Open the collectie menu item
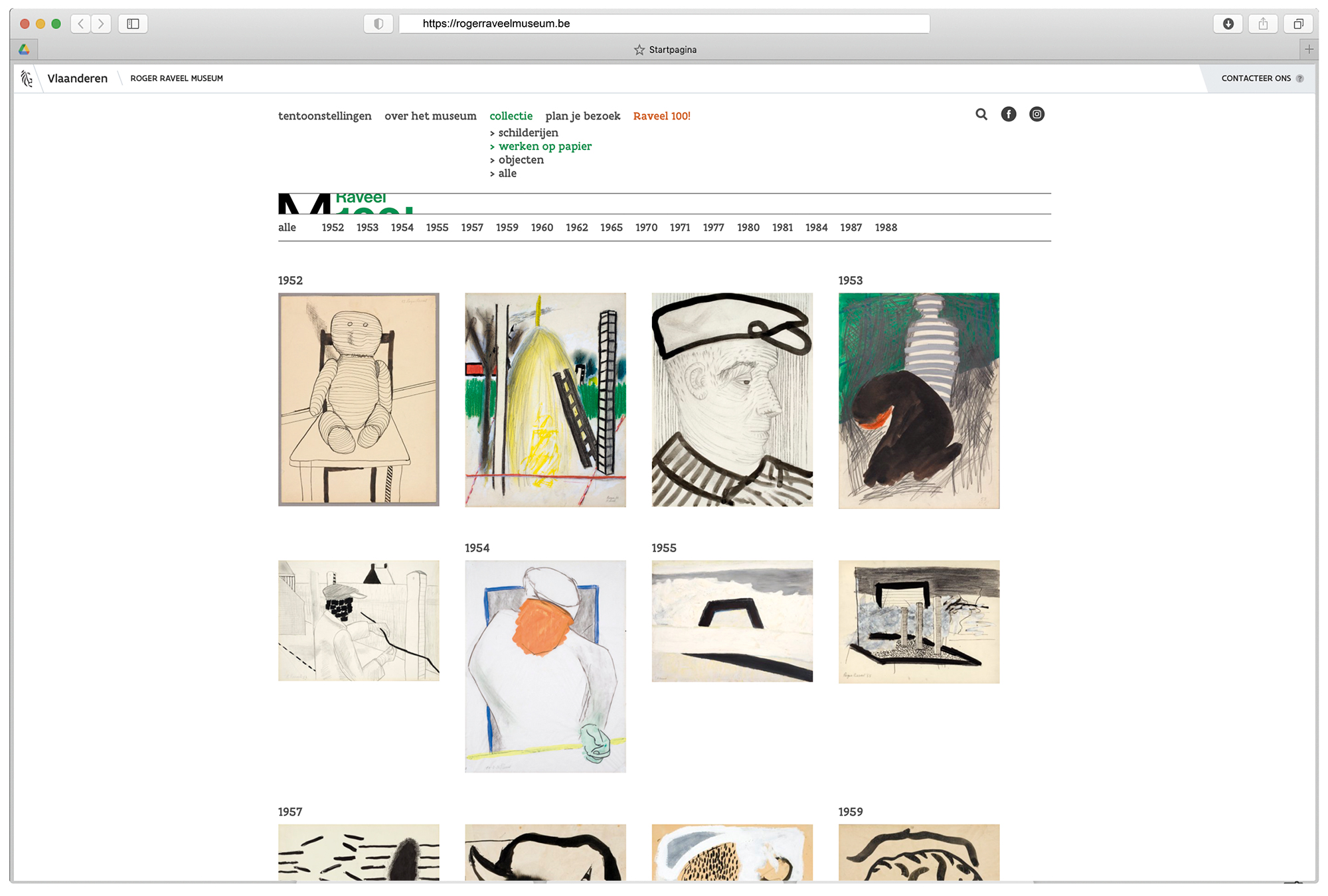Viewport: 1328px width, 896px height. click(511, 116)
